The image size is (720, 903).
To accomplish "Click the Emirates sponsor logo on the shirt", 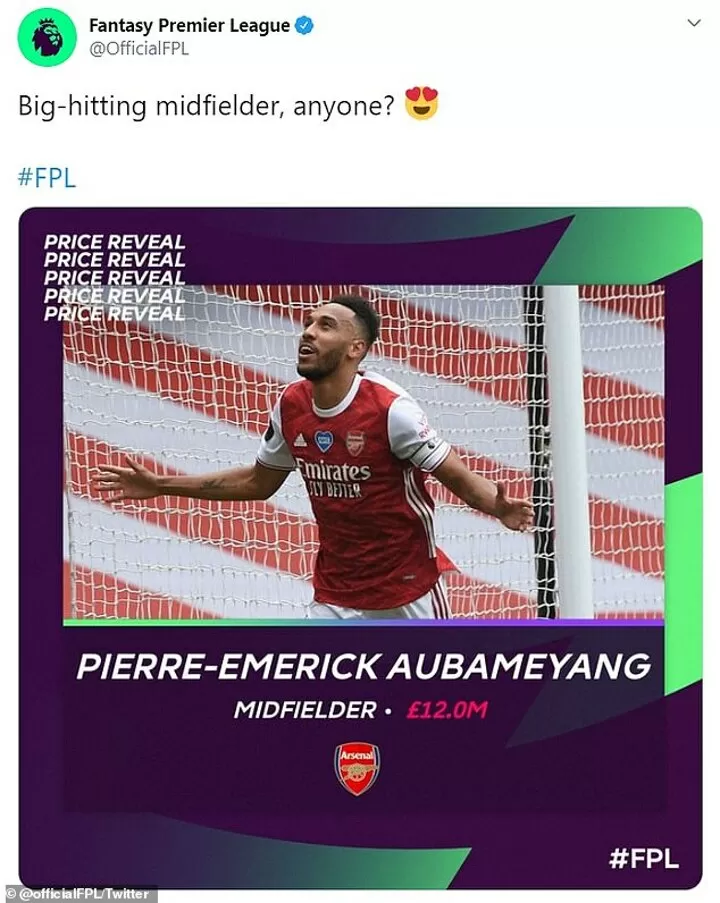I will point(333,472).
